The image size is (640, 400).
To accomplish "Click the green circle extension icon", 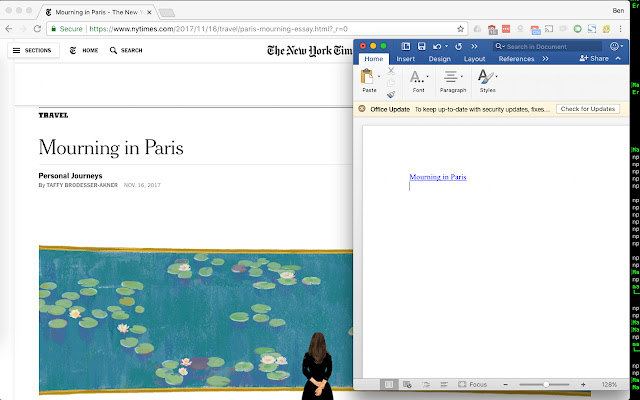I will [x=577, y=29].
